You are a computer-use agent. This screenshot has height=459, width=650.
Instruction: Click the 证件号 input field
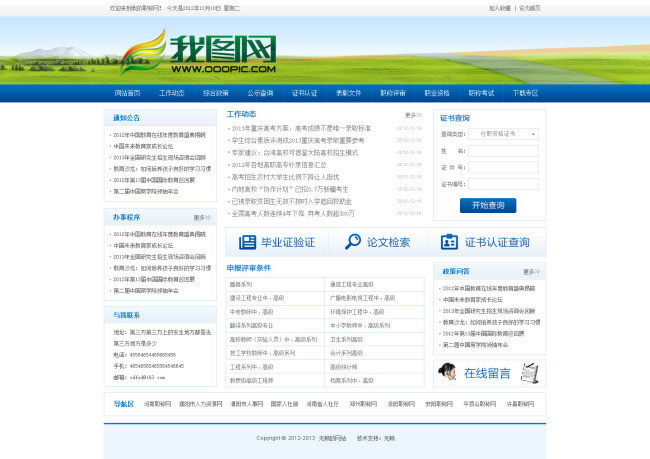pyautogui.click(x=504, y=168)
